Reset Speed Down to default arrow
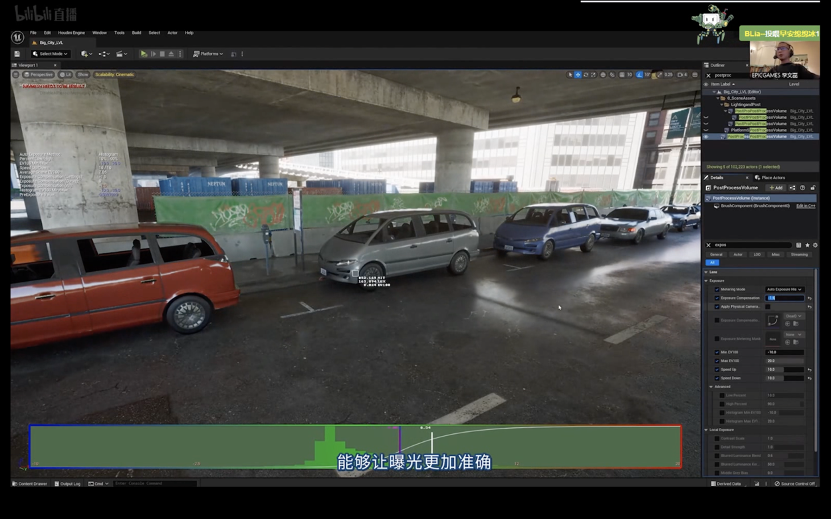Screen dimensions: 832x520 pos(810,378)
